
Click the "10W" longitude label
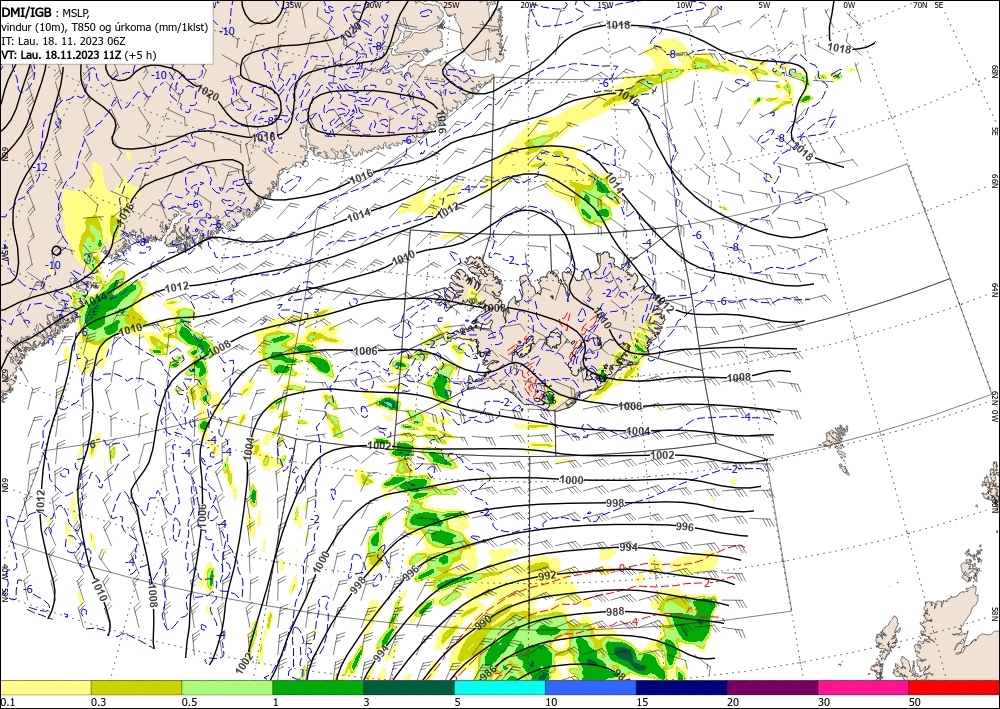(684, 5)
